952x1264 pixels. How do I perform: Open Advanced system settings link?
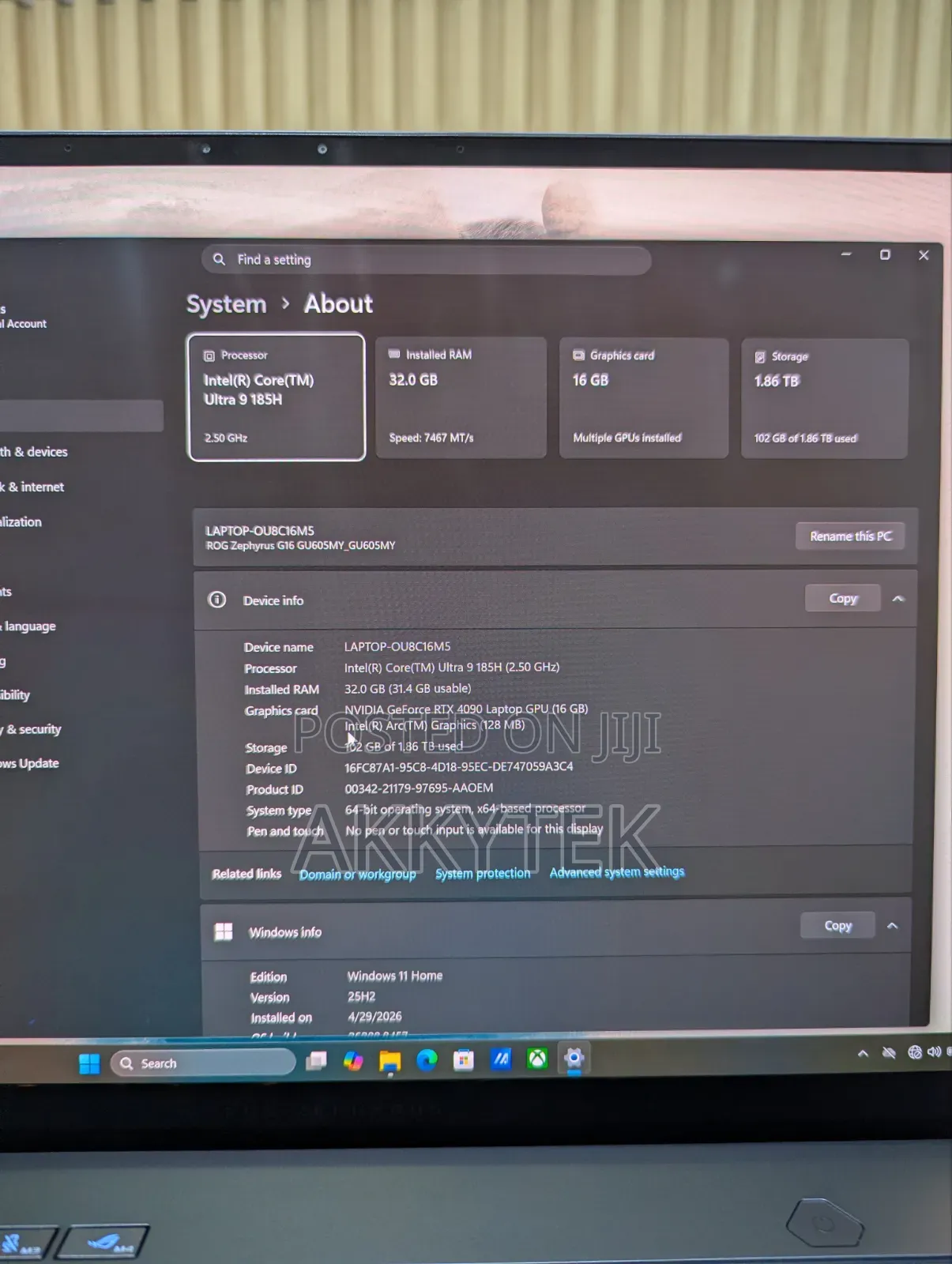pyautogui.click(x=617, y=871)
